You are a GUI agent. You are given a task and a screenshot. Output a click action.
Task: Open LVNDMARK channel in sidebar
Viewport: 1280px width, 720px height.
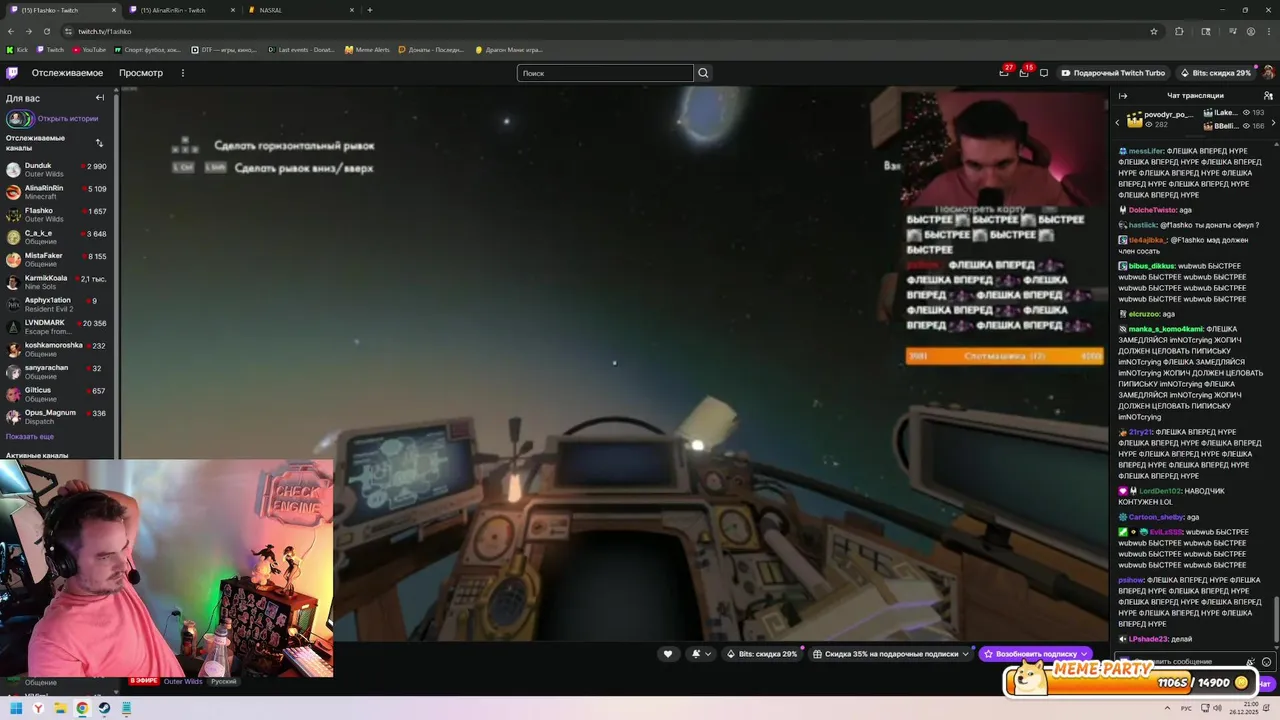pos(57,327)
